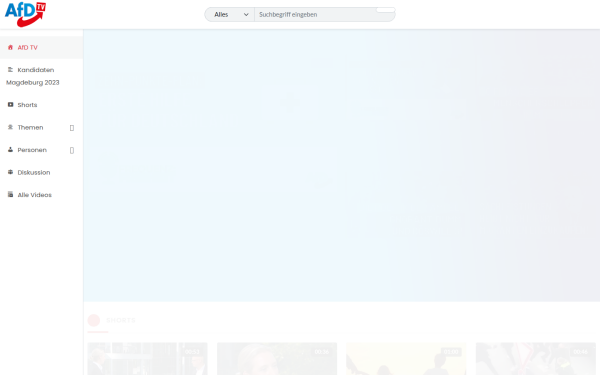Open the short video with 00:46 duration
The image size is (600, 375).
[x=536, y=359]
